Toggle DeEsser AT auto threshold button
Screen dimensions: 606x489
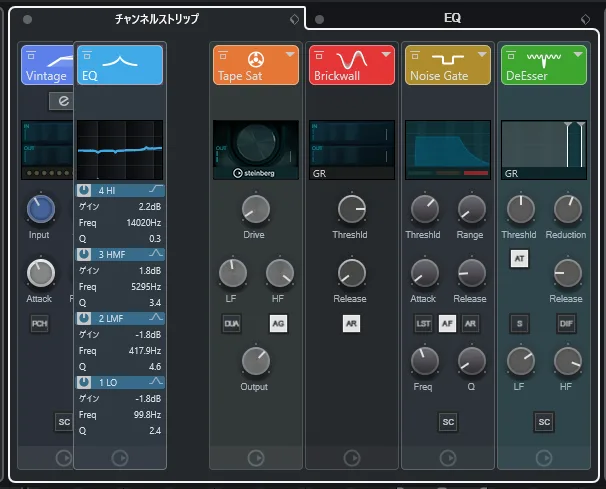[519, 259]
